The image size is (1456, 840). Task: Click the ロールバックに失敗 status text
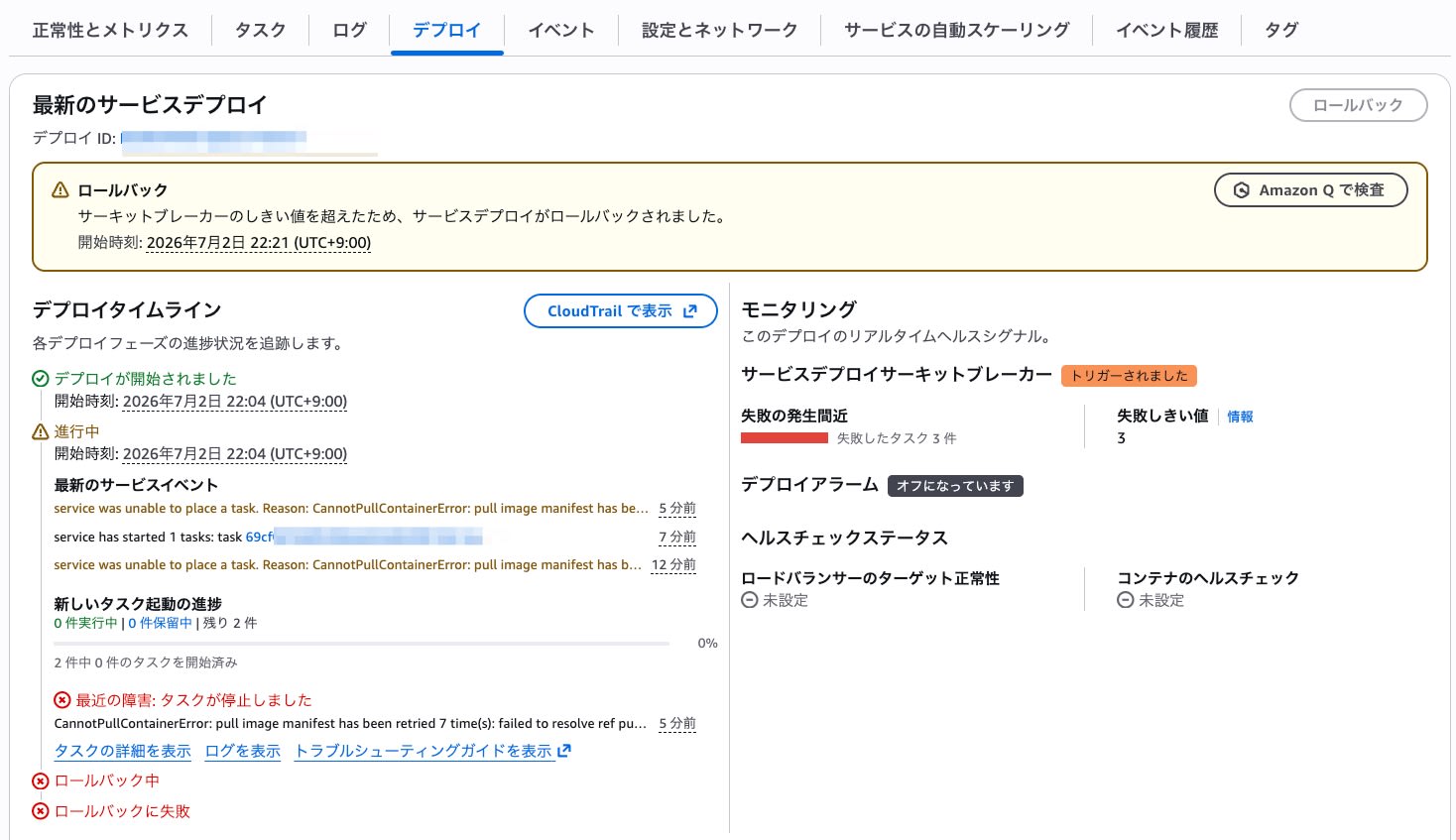122,811
